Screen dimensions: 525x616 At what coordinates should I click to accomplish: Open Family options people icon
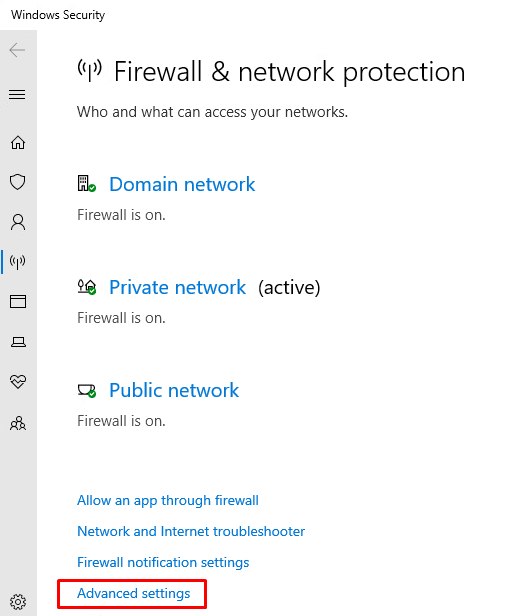(x=18, y=424)
